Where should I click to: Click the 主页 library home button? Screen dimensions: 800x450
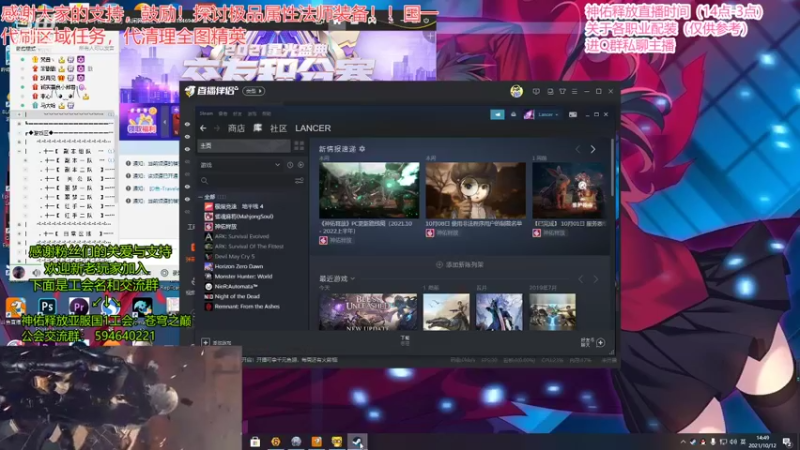[x=244, y=146]
